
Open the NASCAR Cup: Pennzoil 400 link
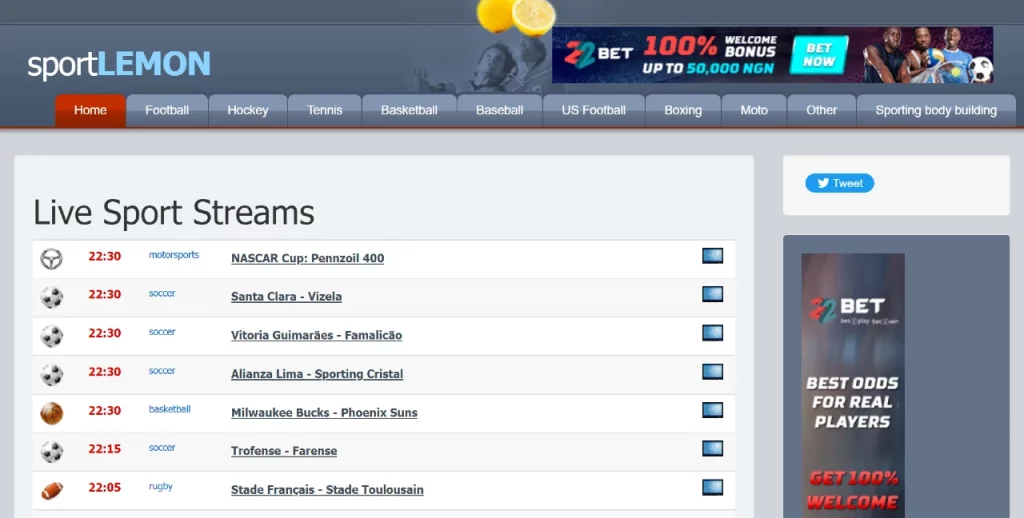click(x=308, y=258)
